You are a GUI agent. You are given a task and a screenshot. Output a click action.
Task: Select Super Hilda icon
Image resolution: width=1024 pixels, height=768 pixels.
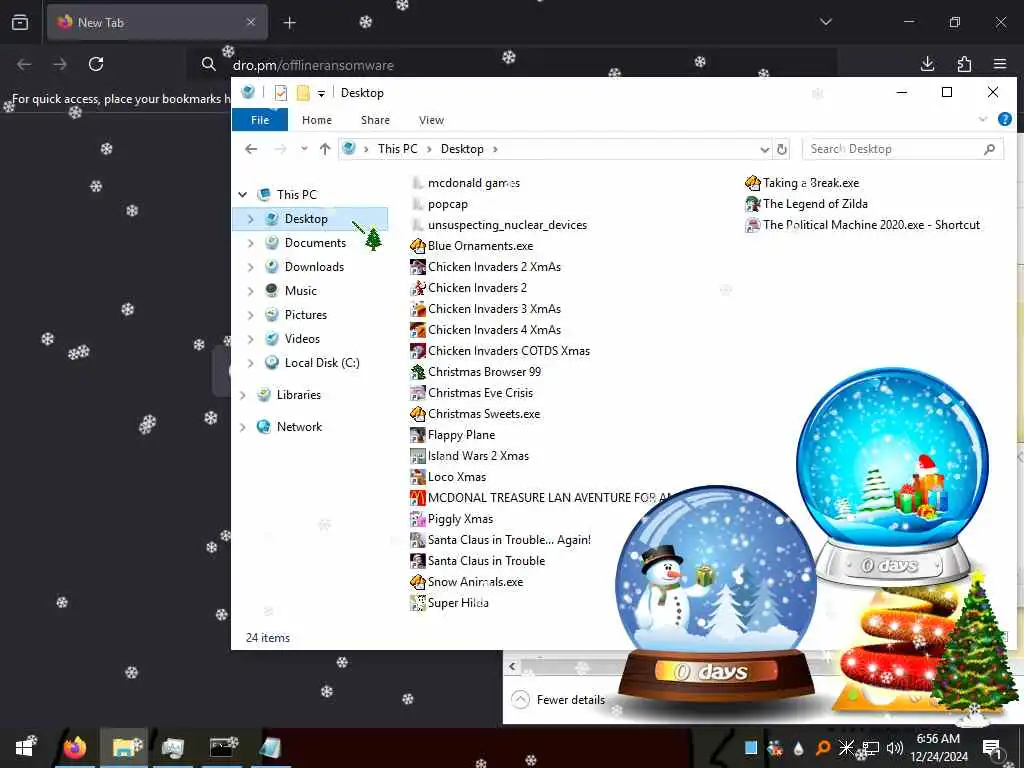417,603
